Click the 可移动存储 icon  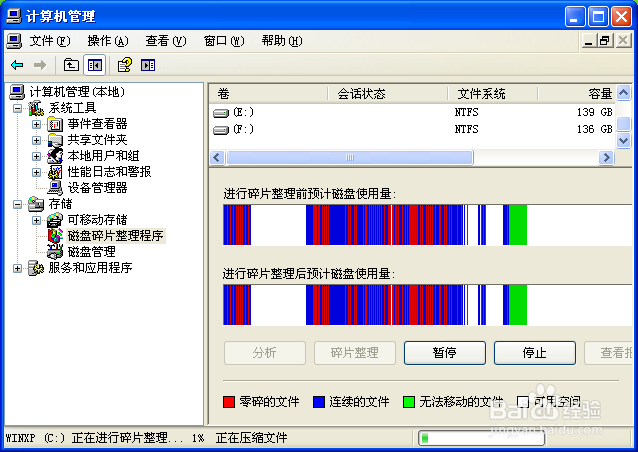55,220
